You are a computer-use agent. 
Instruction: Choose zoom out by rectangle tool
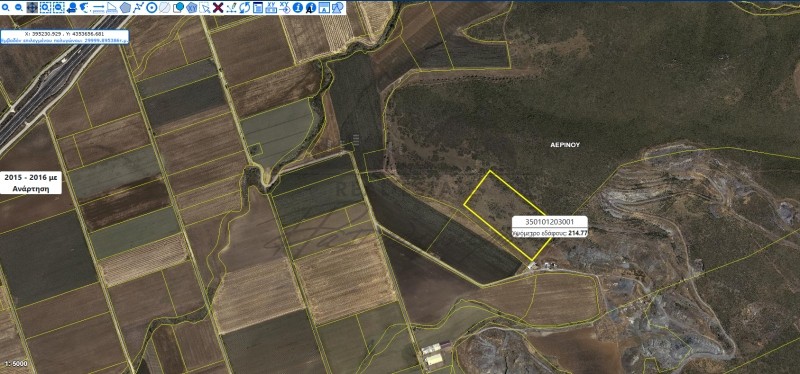coord(59,8)
